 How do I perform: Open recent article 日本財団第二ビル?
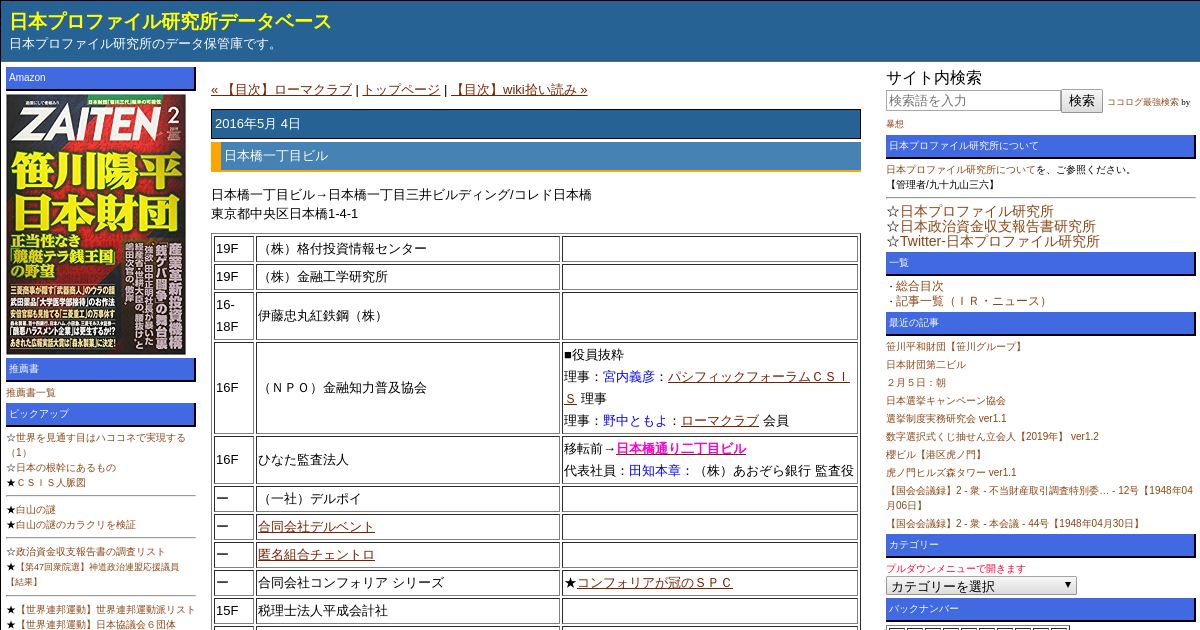coord(926,365)
